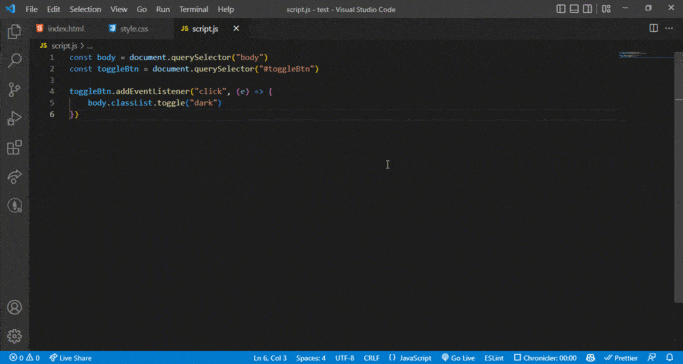This screenshot has width=683, height=364.
Task: Open the Search view in activity bar
Action: [x=14, y=60]
